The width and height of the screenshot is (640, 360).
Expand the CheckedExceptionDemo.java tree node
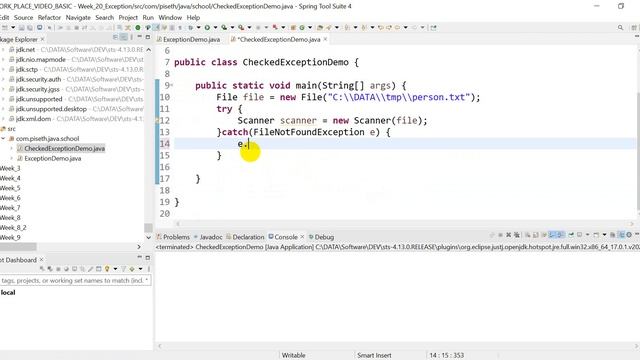[x=12, y=149]
